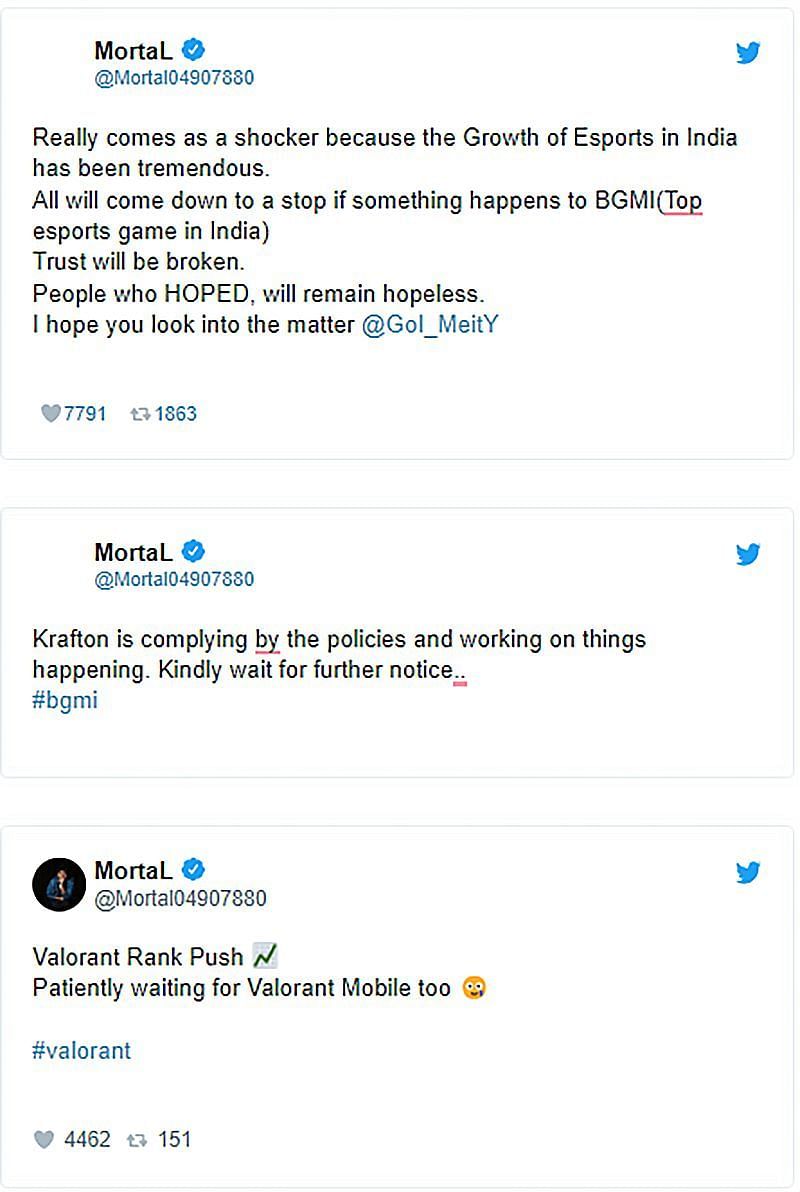Click Twitter bird icon on Valorant tweet
Image resolution: width=800 pixels, height=1192 pixels.
(748, 873)
